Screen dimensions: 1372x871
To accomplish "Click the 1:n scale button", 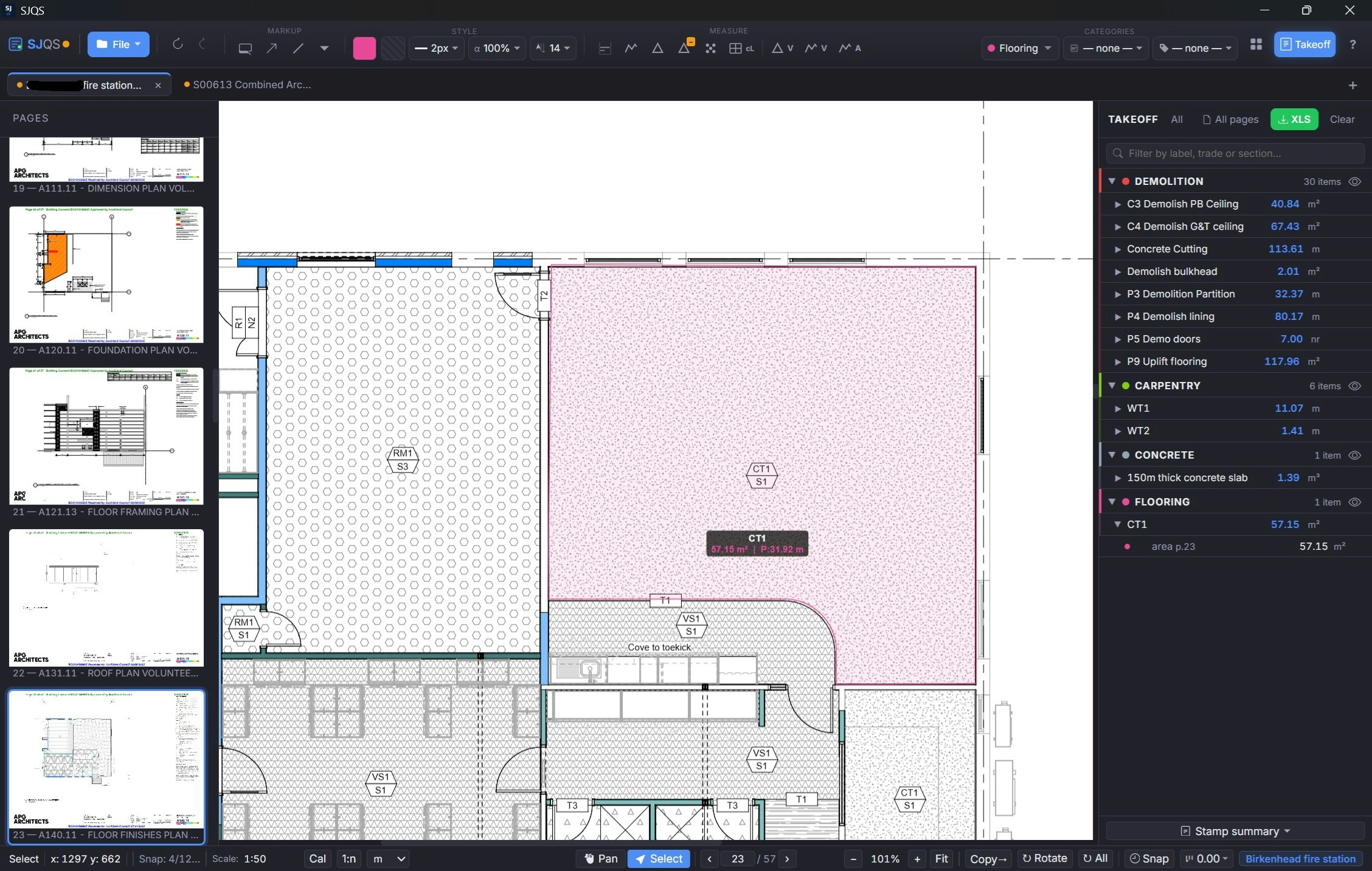I will 348,859.
